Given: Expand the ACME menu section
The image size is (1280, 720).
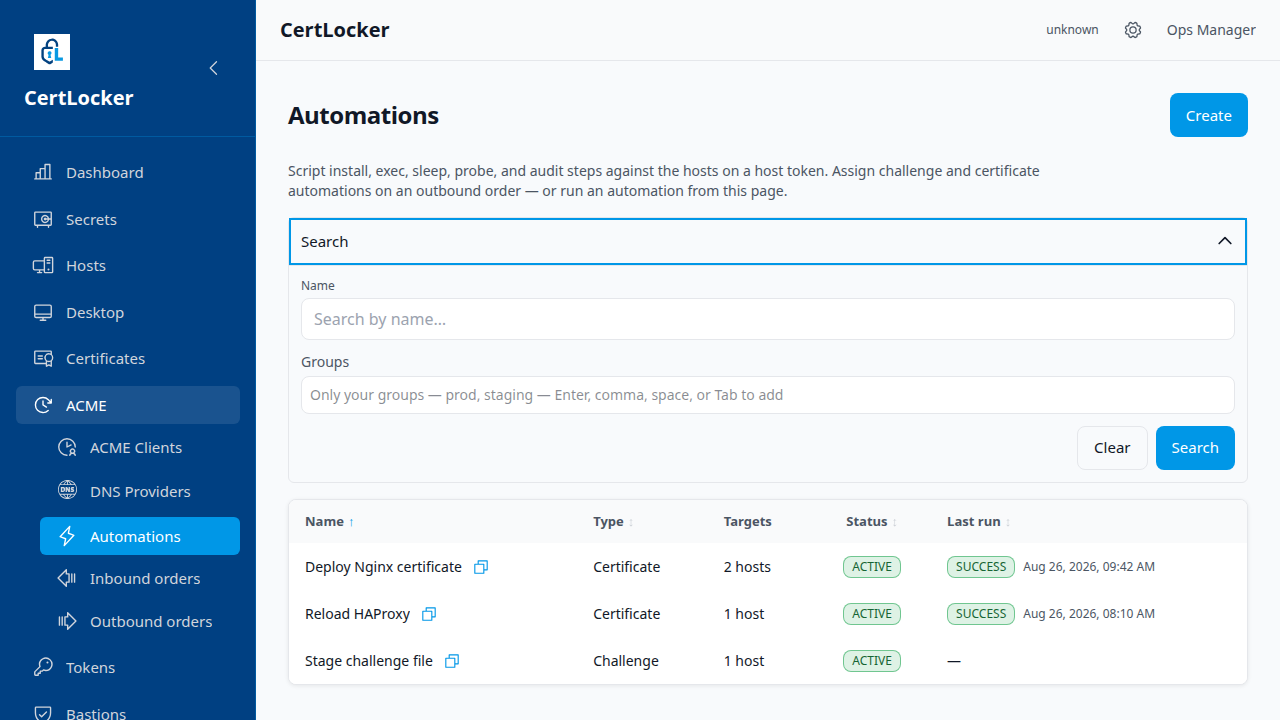Looking at the screenshot, I should pyautogui.click(x=128, y=405).
